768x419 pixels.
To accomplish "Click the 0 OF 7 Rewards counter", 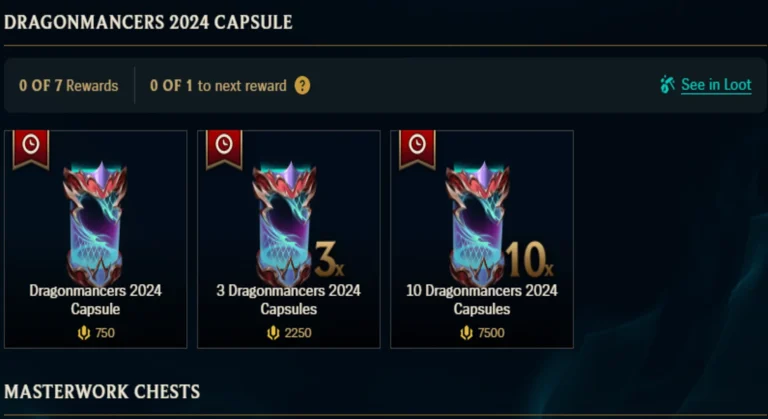I will tap(69, 86).
